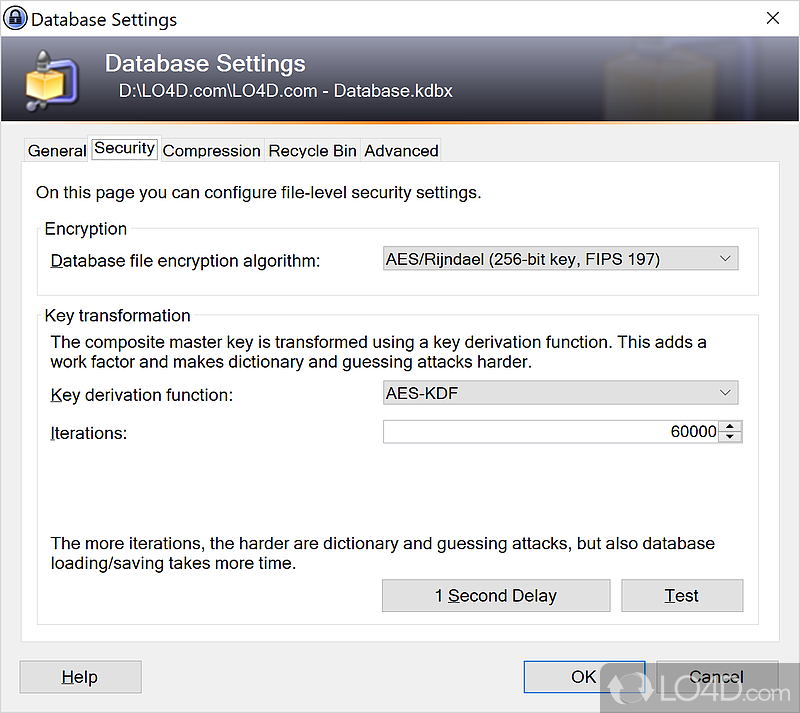Switch to the Advanced tab
800x713 pixels.
click(401, 151)
